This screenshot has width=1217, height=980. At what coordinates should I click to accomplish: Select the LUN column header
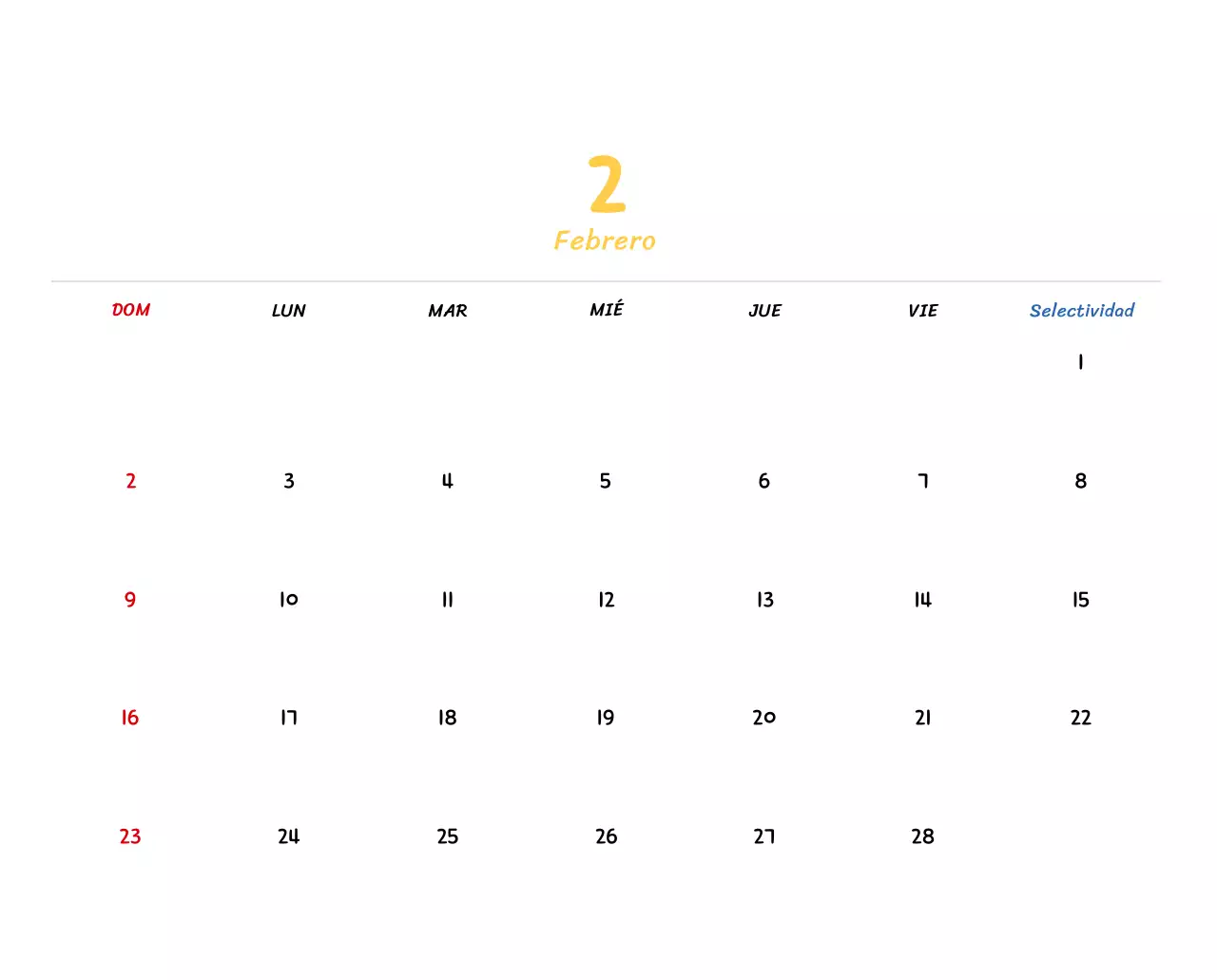pyautogui.click(x=289, y=311)
